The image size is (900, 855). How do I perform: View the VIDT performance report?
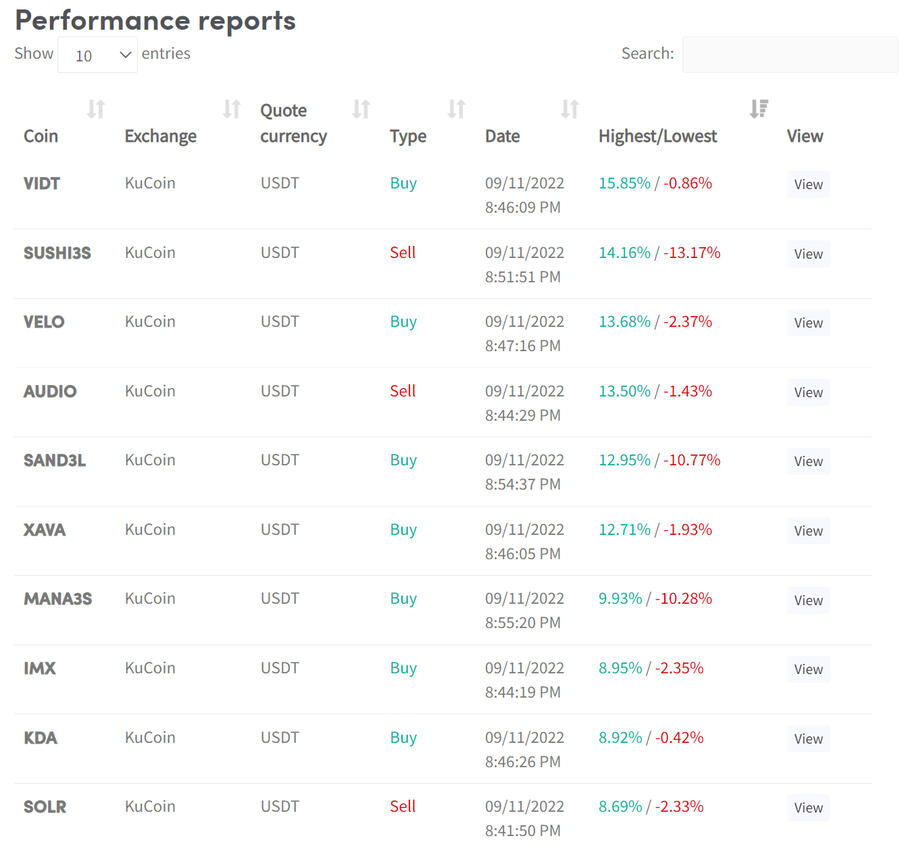click(x=808, y=184)
